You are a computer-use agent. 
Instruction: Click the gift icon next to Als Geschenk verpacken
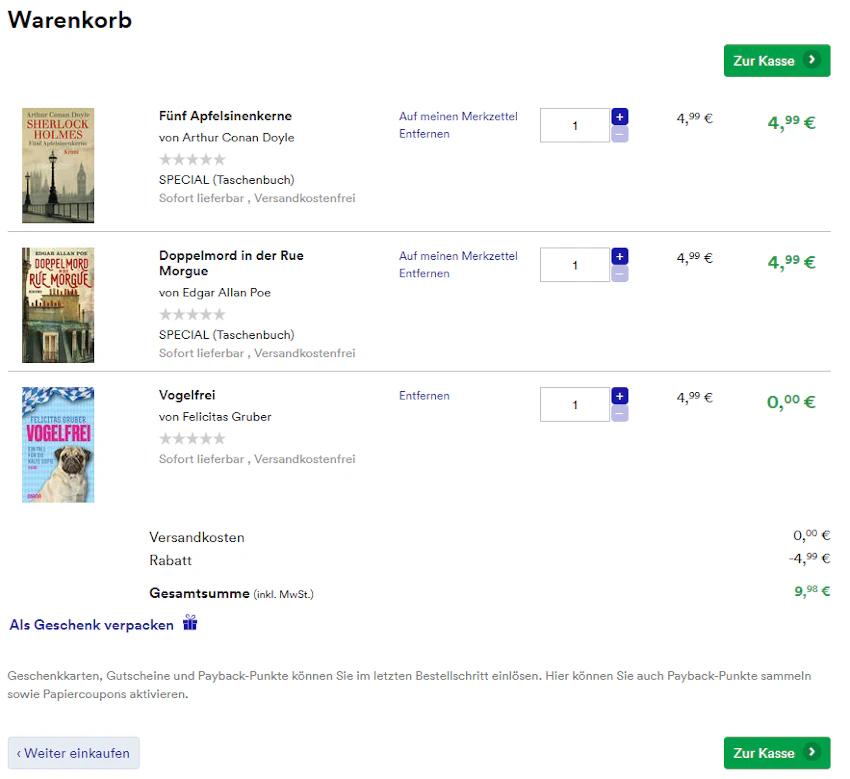(x=190, y=623)
